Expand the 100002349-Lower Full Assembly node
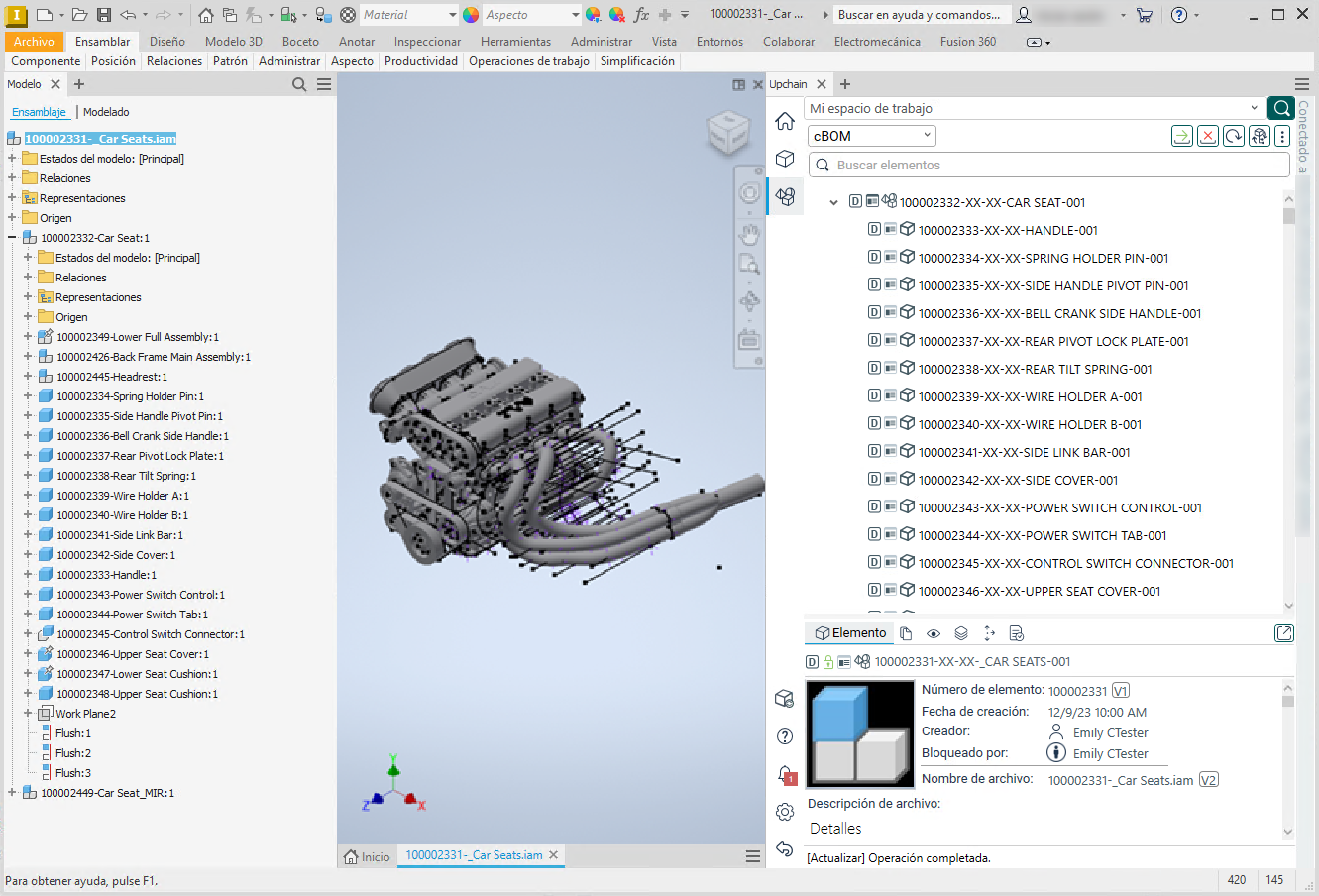1319x896 pixels. [28, 337]
